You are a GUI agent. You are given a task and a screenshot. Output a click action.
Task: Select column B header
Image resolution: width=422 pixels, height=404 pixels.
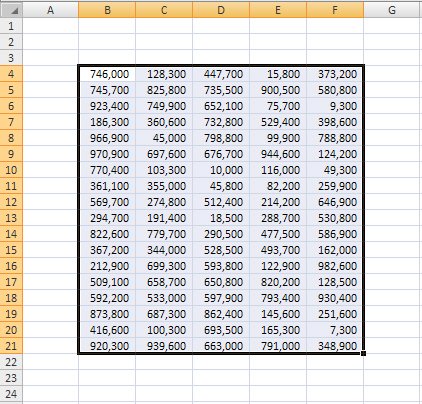tap(107, 10)
